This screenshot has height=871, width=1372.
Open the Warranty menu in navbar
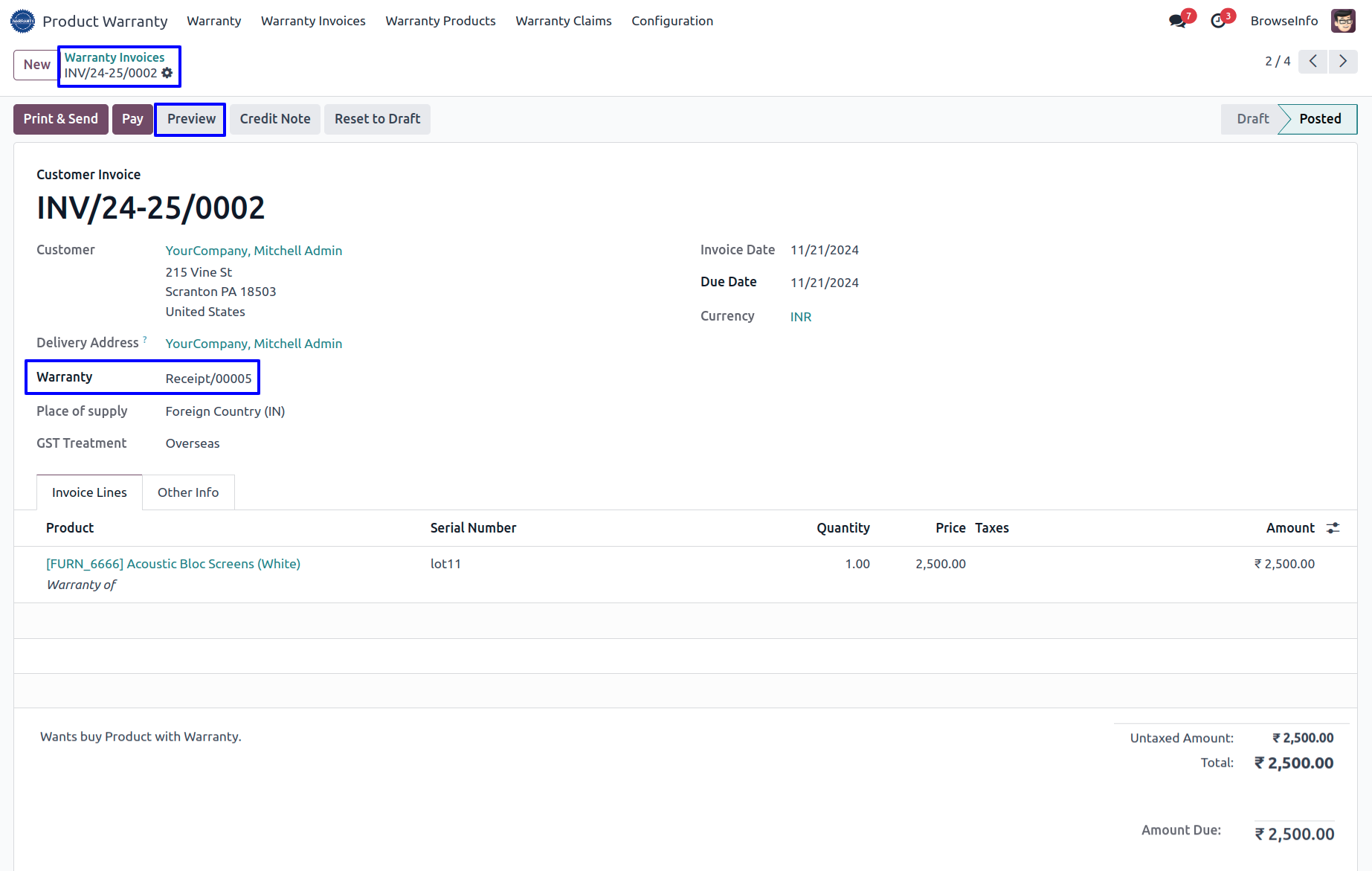pyautogui.click(x=213, y=21)
